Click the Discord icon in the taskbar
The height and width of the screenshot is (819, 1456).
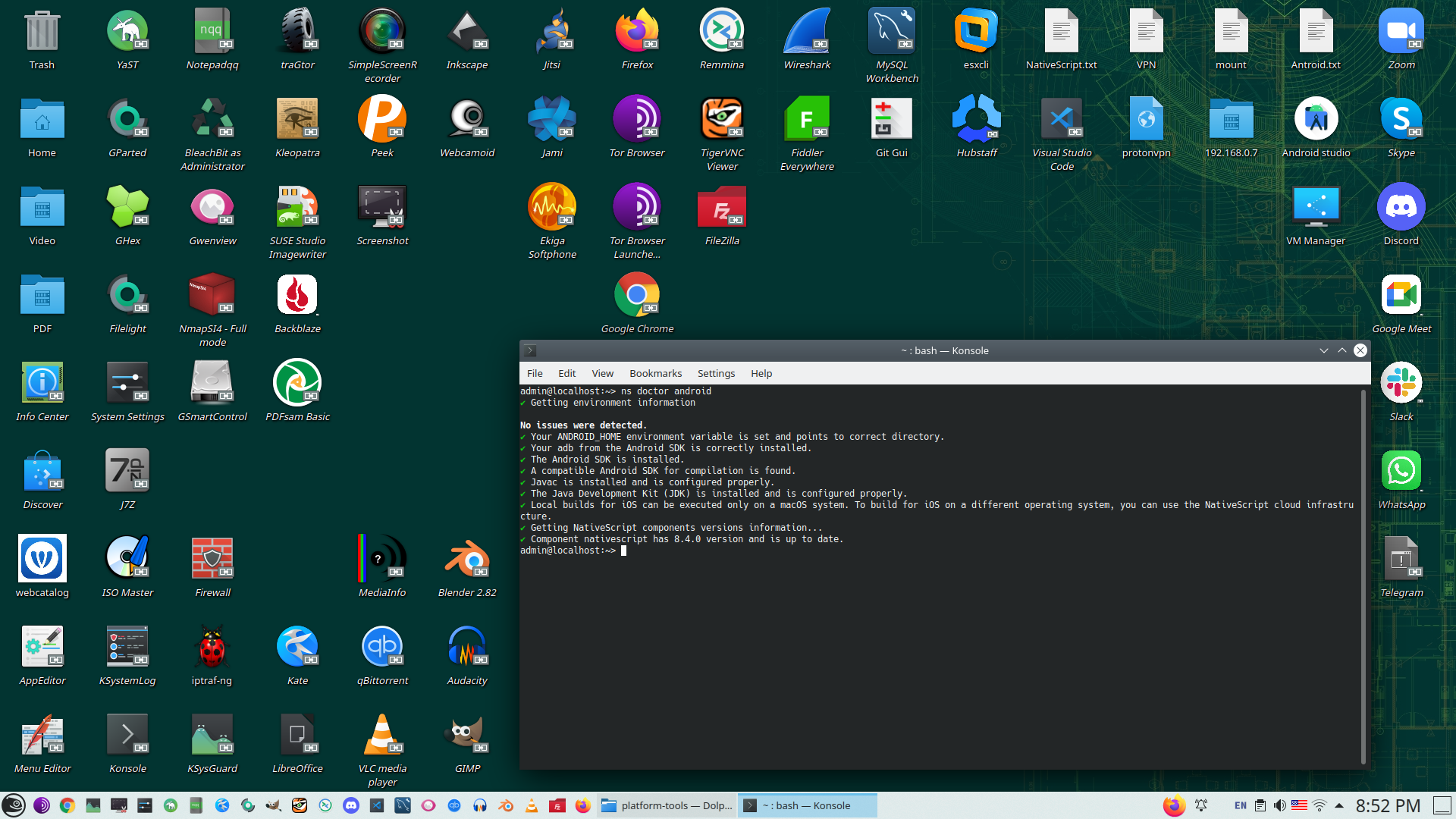[350, 805]
